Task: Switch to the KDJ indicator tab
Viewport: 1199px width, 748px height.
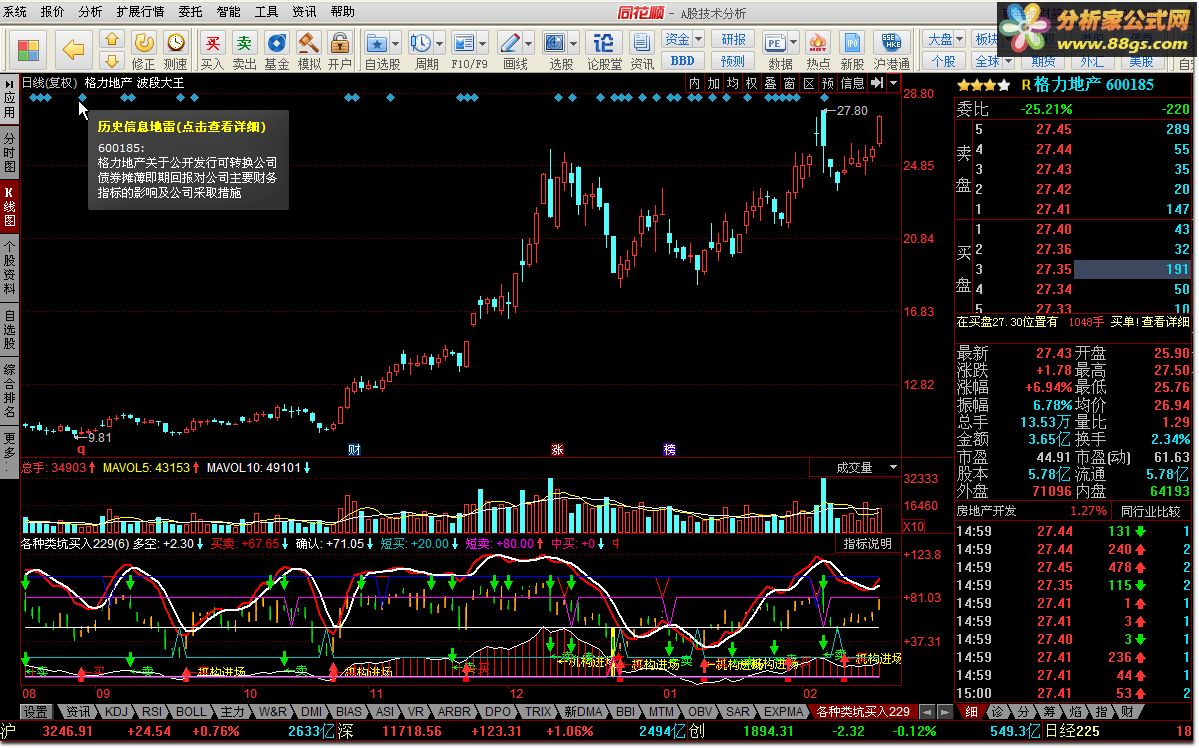Action: point(116,712)
